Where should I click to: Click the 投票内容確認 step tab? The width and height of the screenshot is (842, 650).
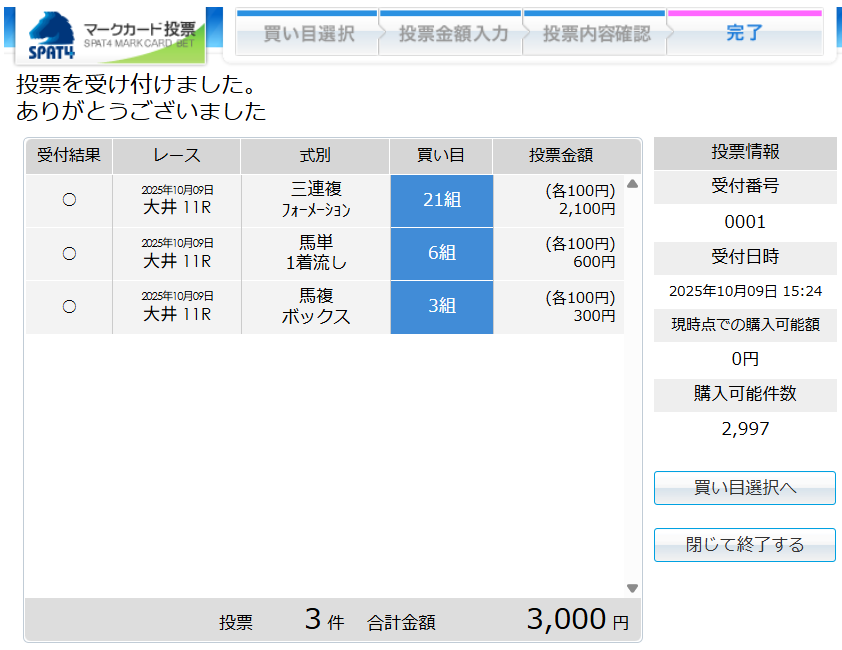pyautogui.click(x=596, y=34)
